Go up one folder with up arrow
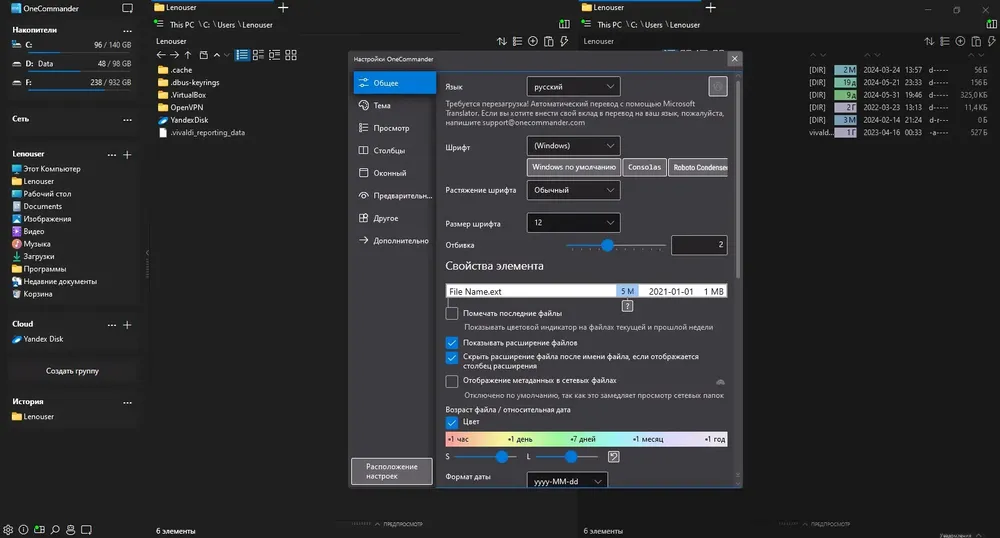The height and width of the screenshot is (538, 1000). pyautogui.click(x=188, y=55)
